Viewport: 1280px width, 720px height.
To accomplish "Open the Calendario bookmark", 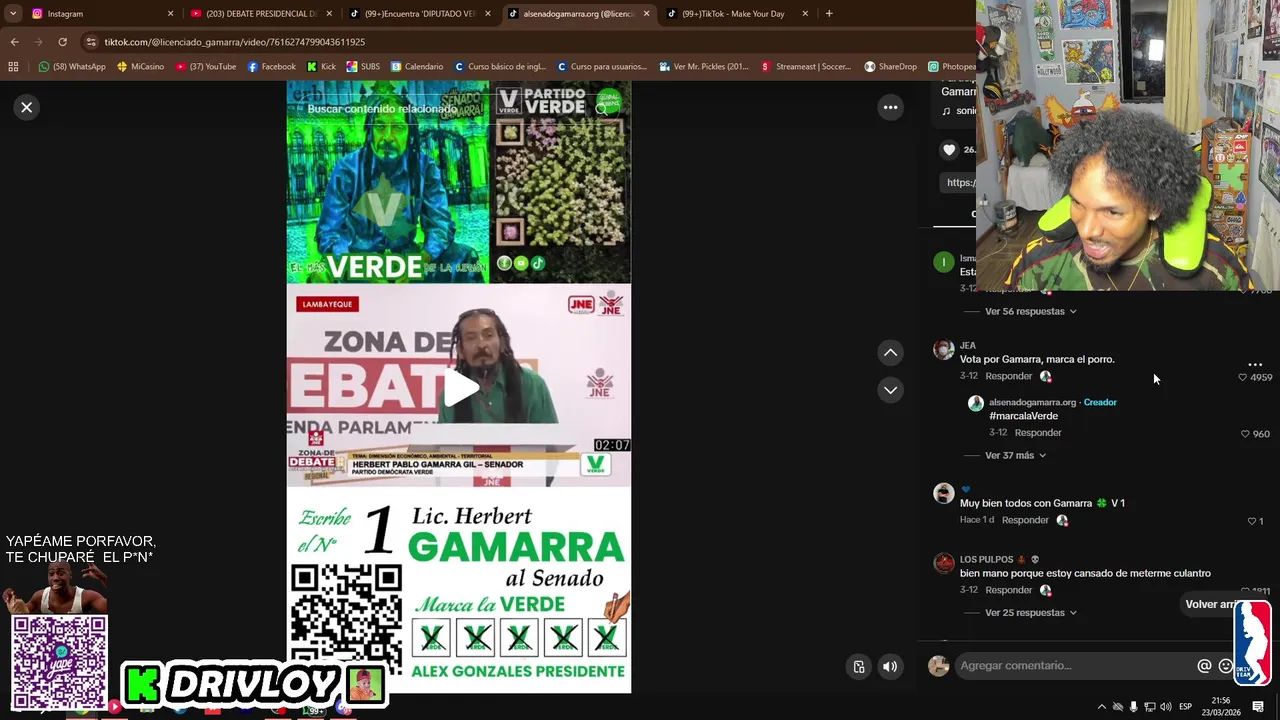I will tap(417, 67).
